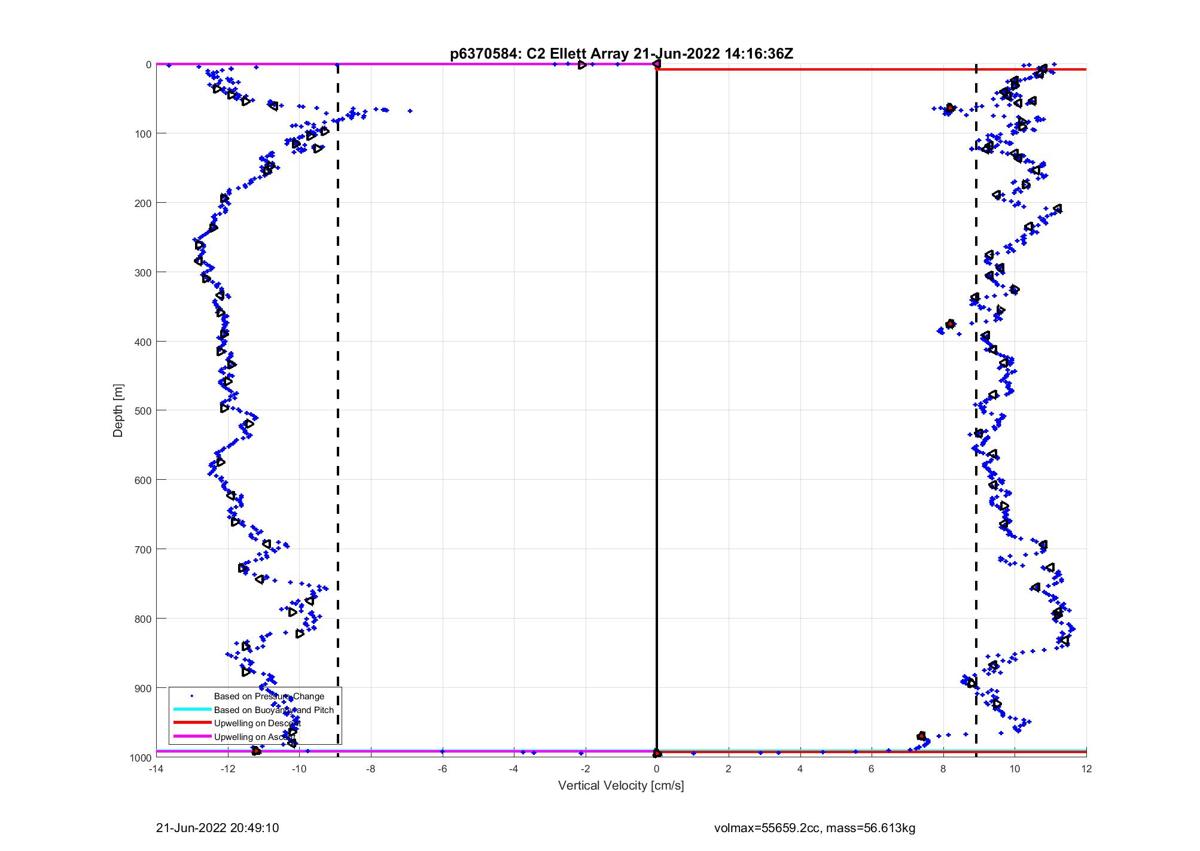Select the 'Depth [m]' y-axis label
The image size is (1200, 851).
(119, 410)
